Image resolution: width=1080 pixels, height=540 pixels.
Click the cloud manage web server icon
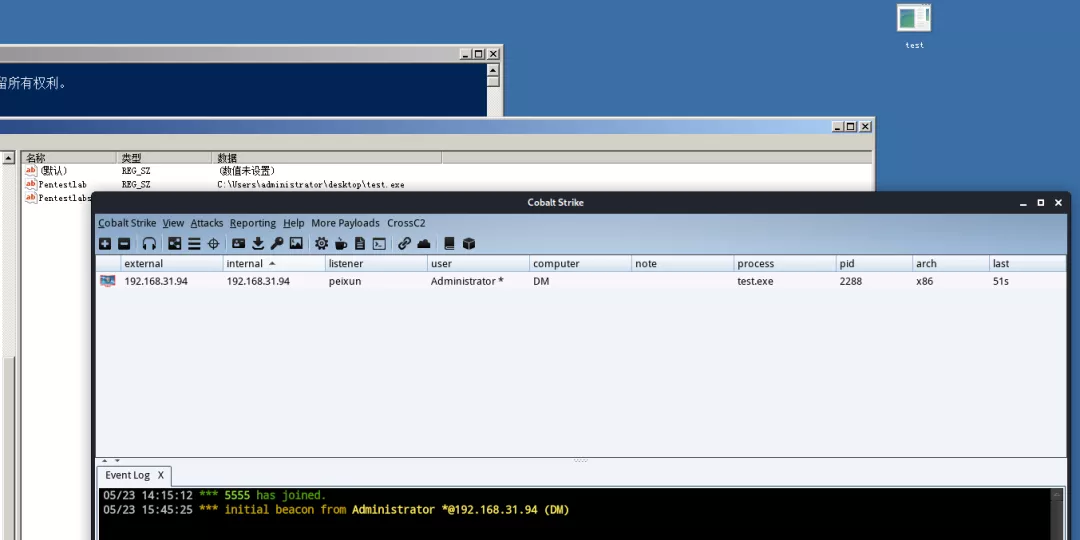pos(424,243)
